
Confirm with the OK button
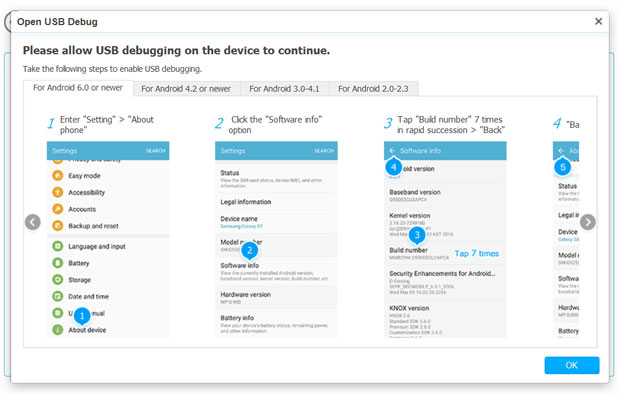(x=571, y=365)
